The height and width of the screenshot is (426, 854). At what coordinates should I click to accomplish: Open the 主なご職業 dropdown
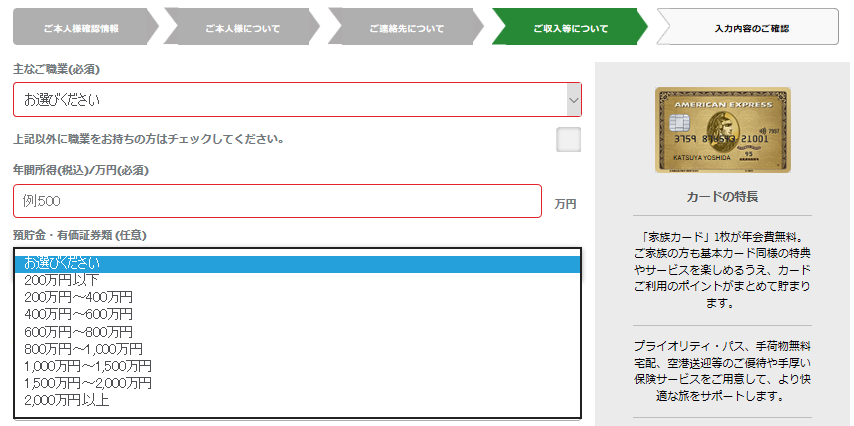290,100
